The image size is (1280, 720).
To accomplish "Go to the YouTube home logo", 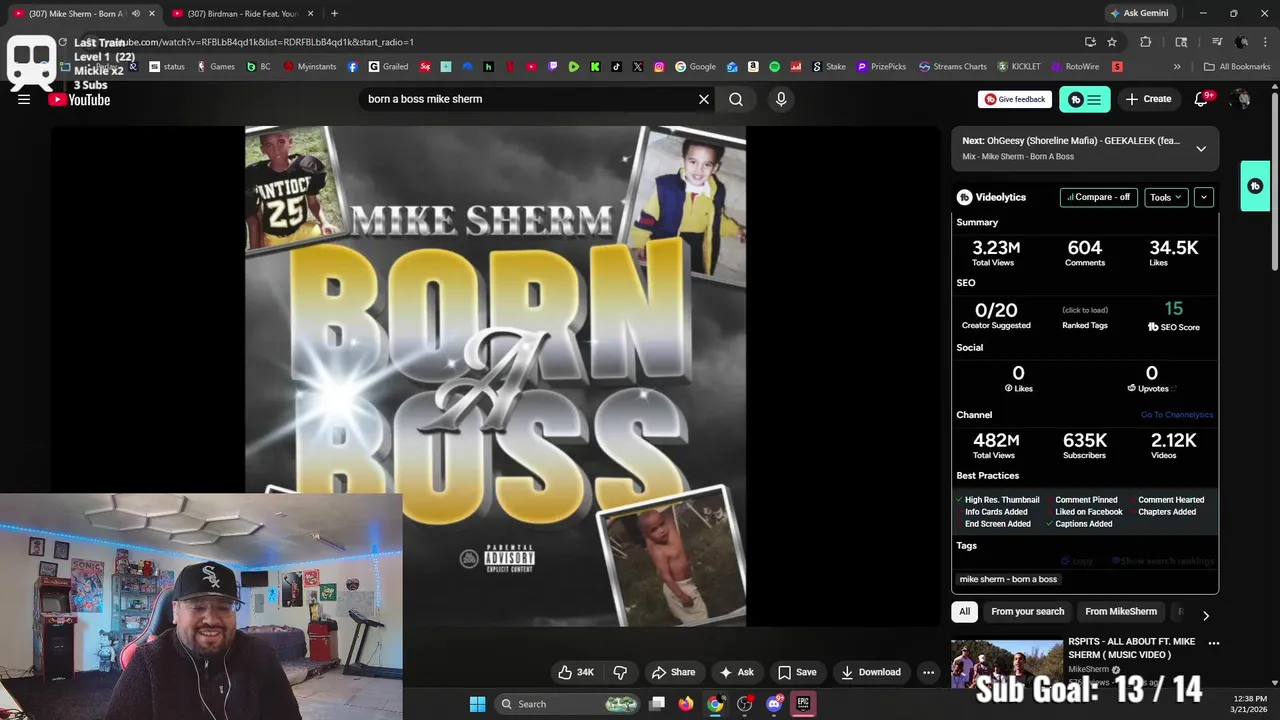I will (79, 99).
